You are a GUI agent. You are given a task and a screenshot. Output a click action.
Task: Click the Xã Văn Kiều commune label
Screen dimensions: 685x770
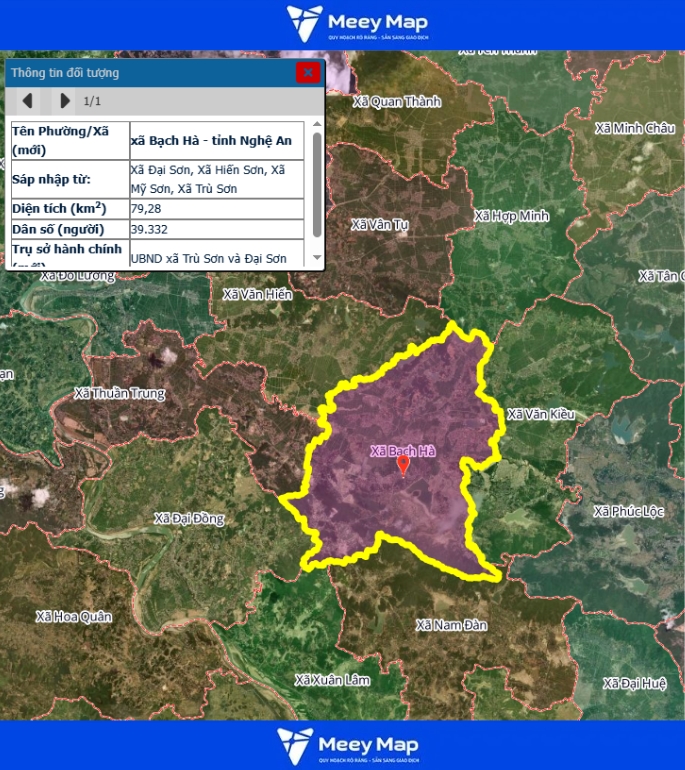(541, 414)
